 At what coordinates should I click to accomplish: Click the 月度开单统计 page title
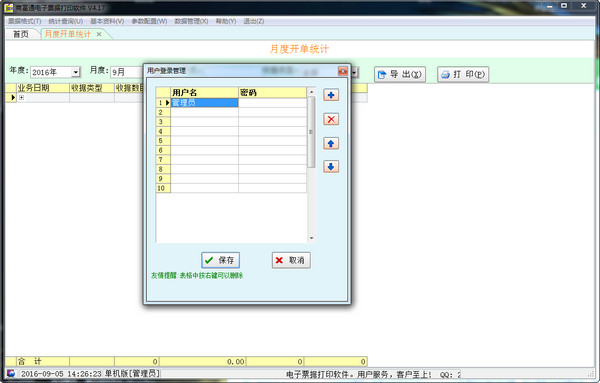coord(299,49)
